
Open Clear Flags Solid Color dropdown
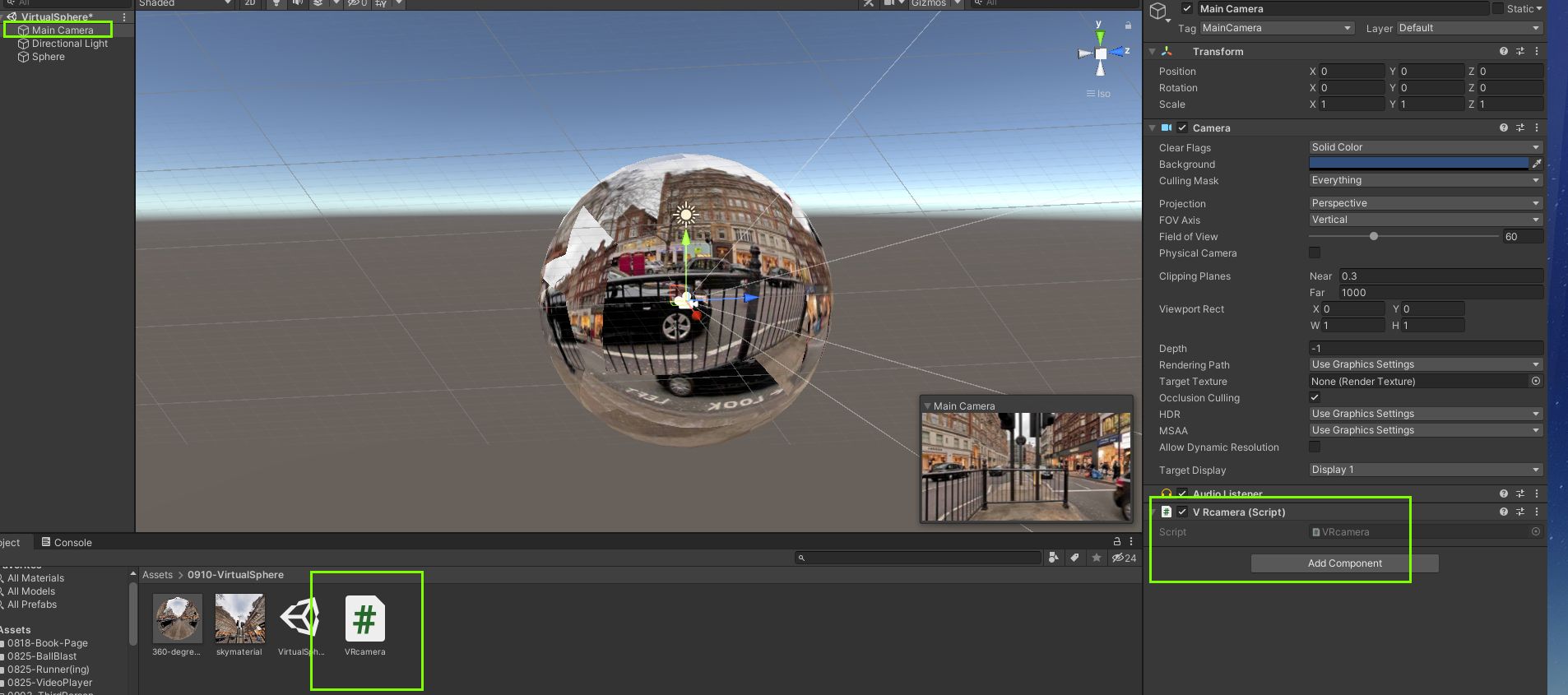pyautogui.click(x=1426, y=147)
